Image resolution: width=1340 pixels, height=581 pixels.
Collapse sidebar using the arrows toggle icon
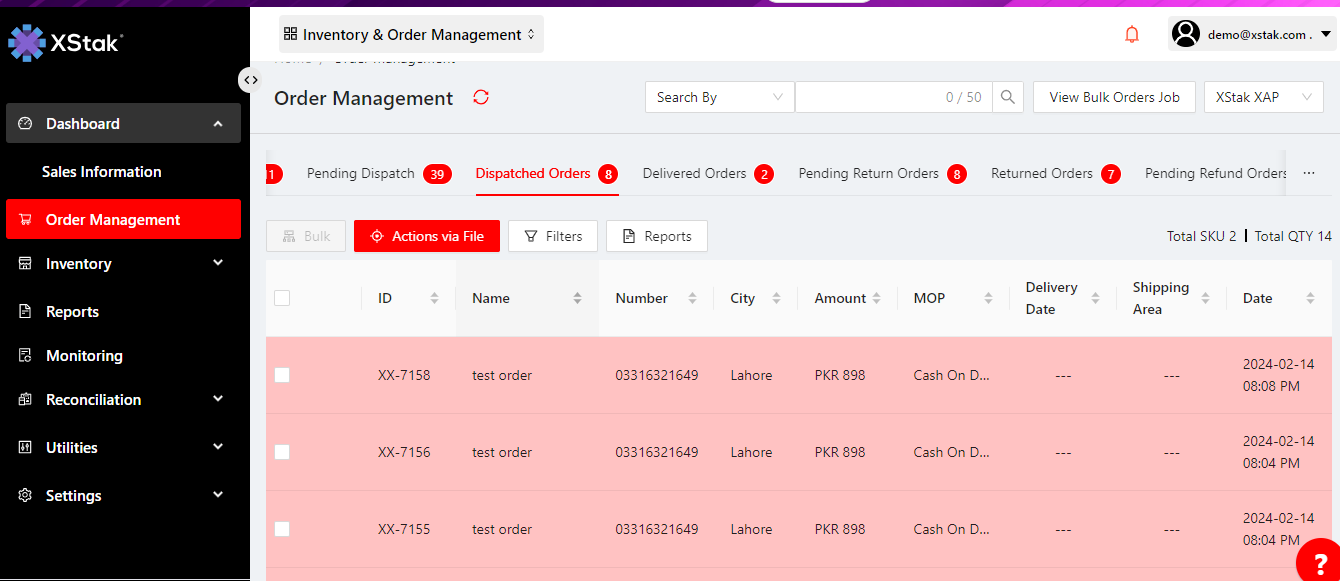click(x=250, y=80)
